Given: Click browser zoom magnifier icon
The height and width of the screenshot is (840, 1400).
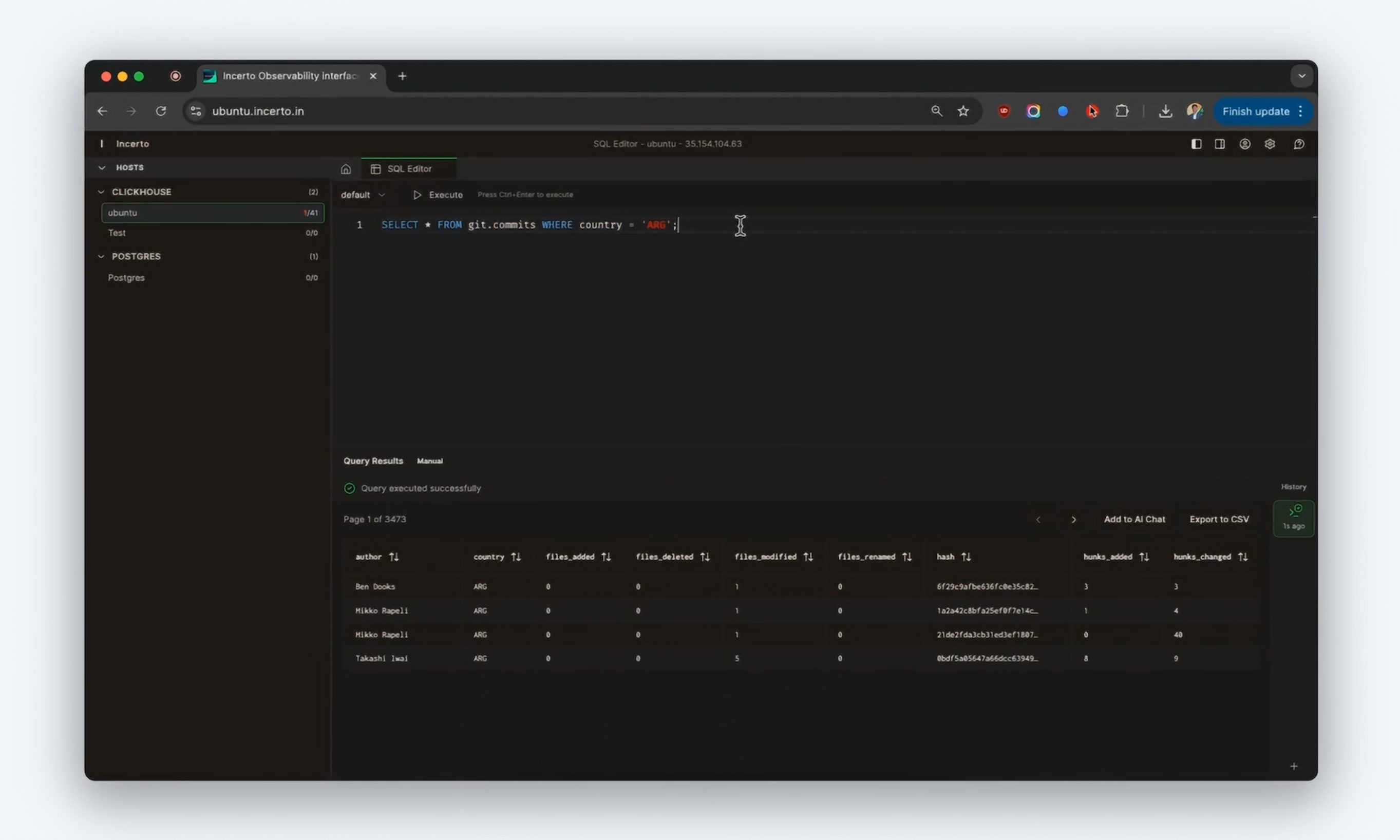Looking at the screenshot, I should pyautogui.click(x=936, y=111).
